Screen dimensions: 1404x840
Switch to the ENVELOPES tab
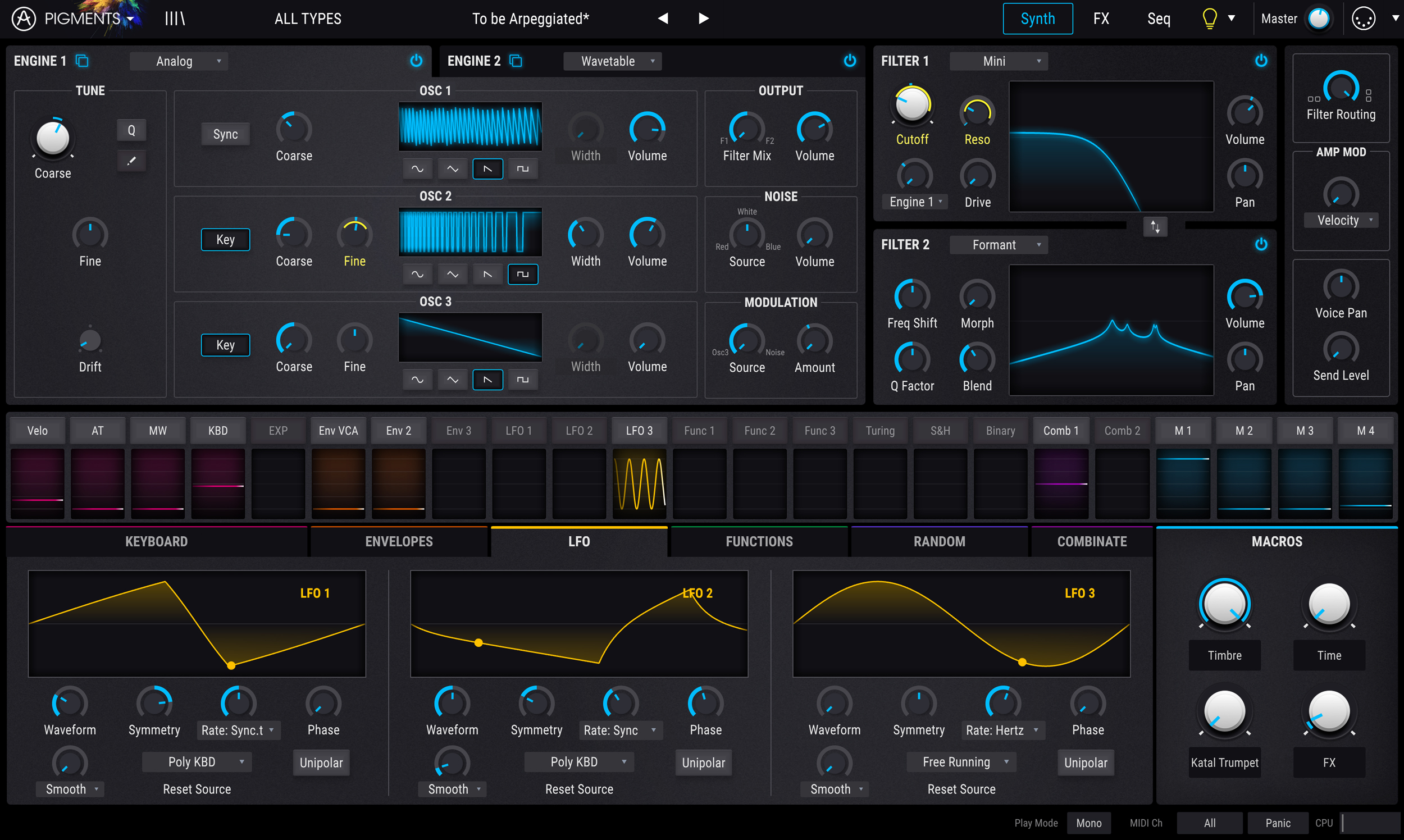tap(399, 542)
